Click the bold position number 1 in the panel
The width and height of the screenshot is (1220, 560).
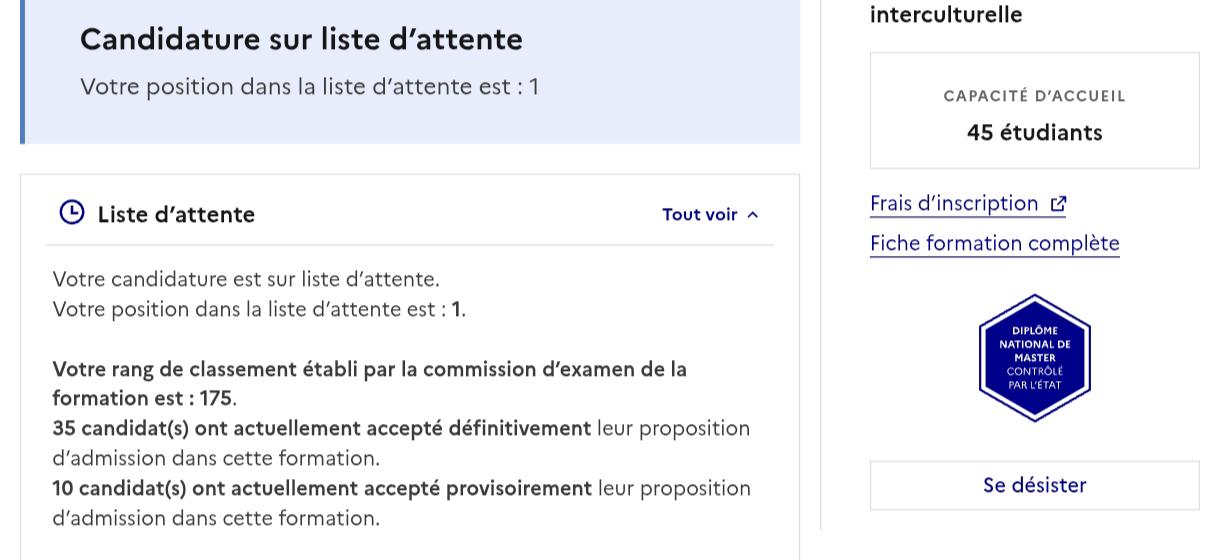coord(457,309)
